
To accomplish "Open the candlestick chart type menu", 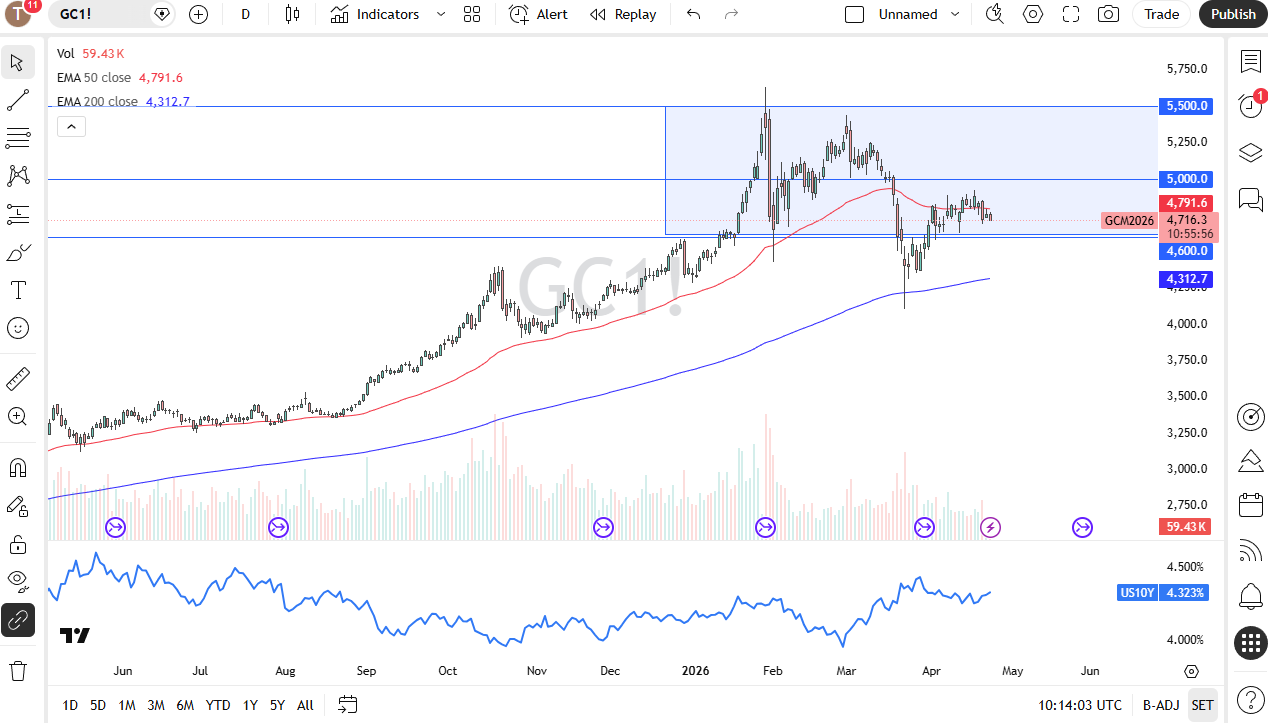I will [x=292, y=14].
